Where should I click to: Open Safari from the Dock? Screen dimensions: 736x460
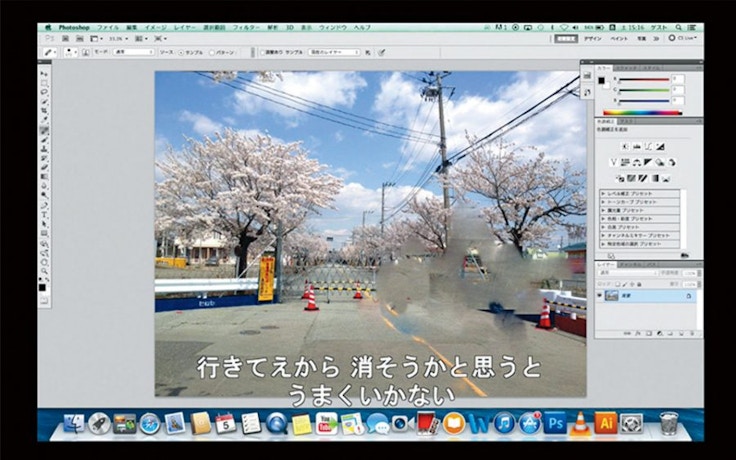click(x=150, y=423)
